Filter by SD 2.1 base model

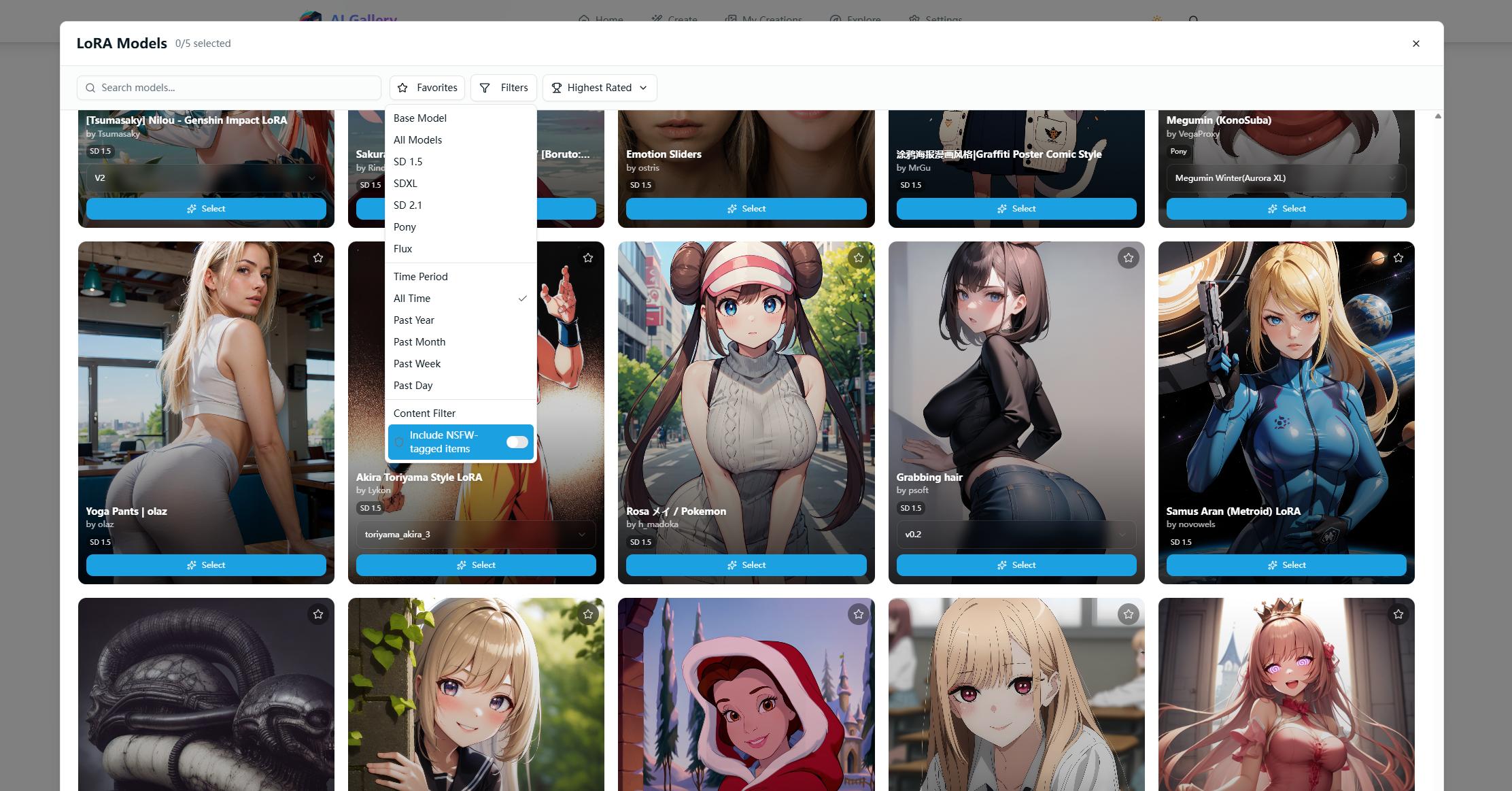[460, 205]
